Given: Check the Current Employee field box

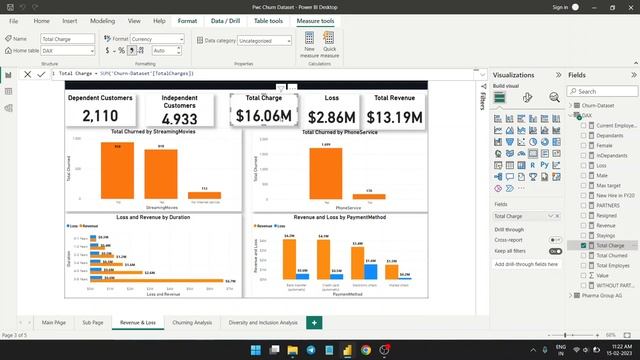Looking at the screenshot, I should coord(583,125).
